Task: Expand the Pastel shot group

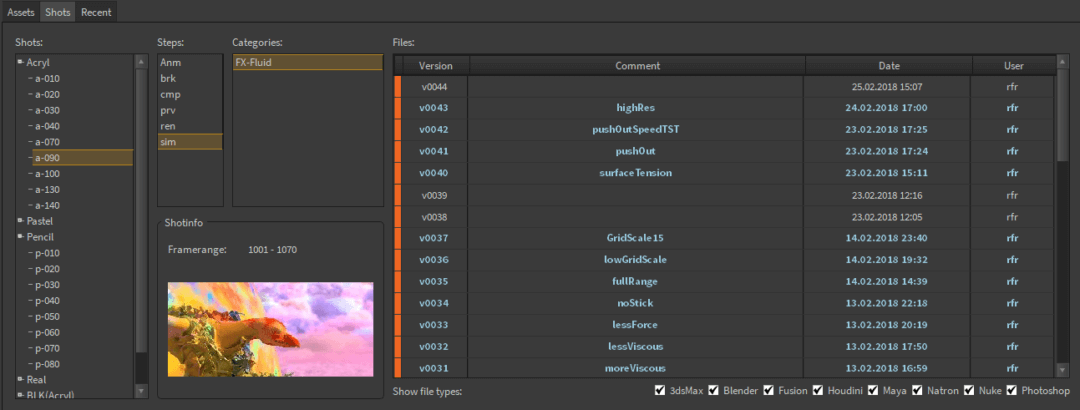Action: pos(20,221)
